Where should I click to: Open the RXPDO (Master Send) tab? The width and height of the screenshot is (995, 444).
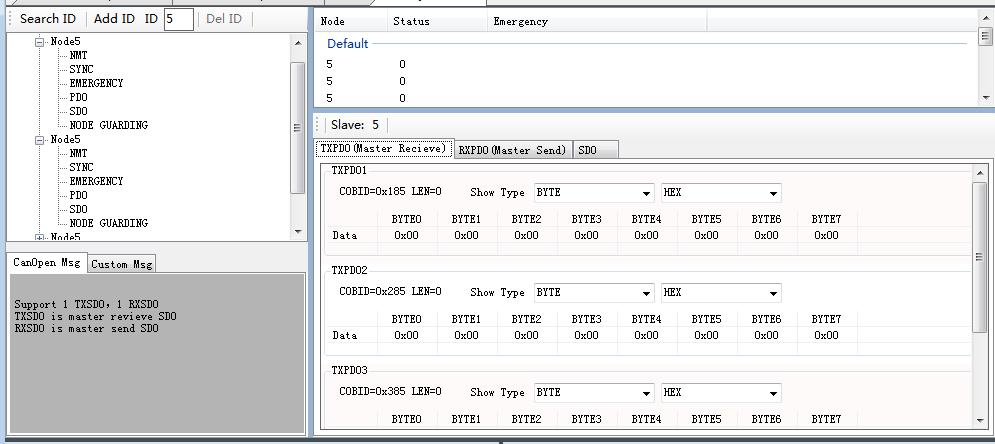[512, 150]
